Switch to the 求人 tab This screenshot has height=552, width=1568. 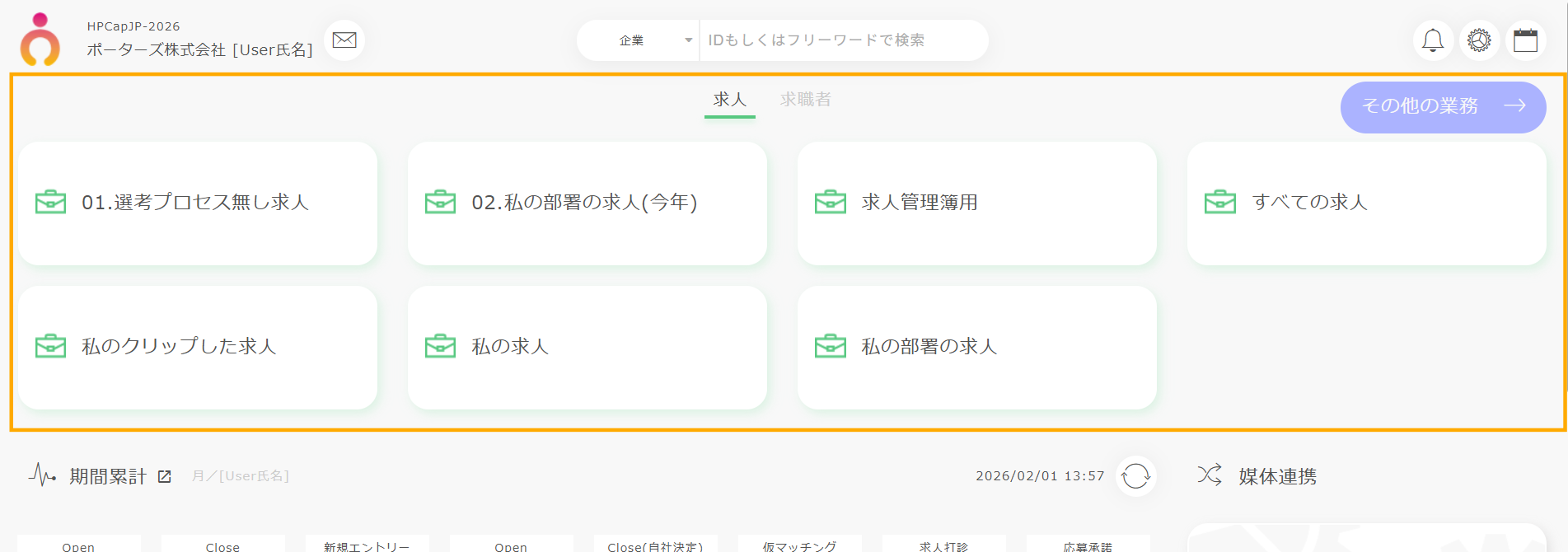[729, 100]
